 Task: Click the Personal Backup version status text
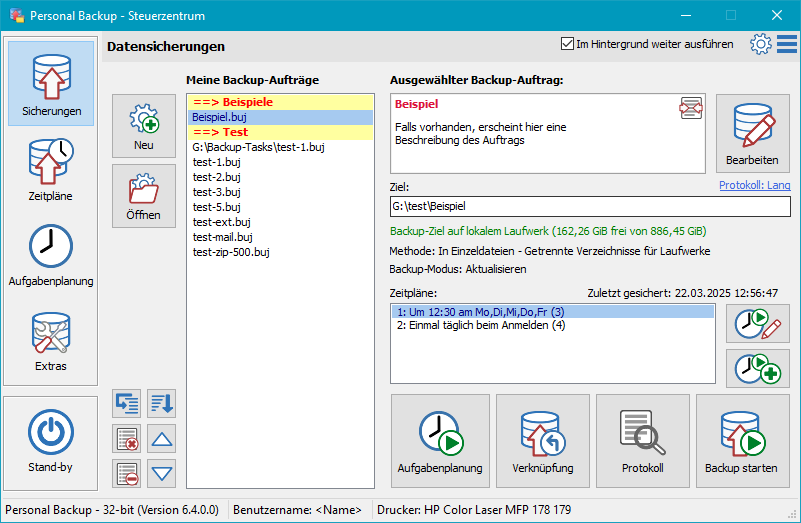(x=112, y=510)
